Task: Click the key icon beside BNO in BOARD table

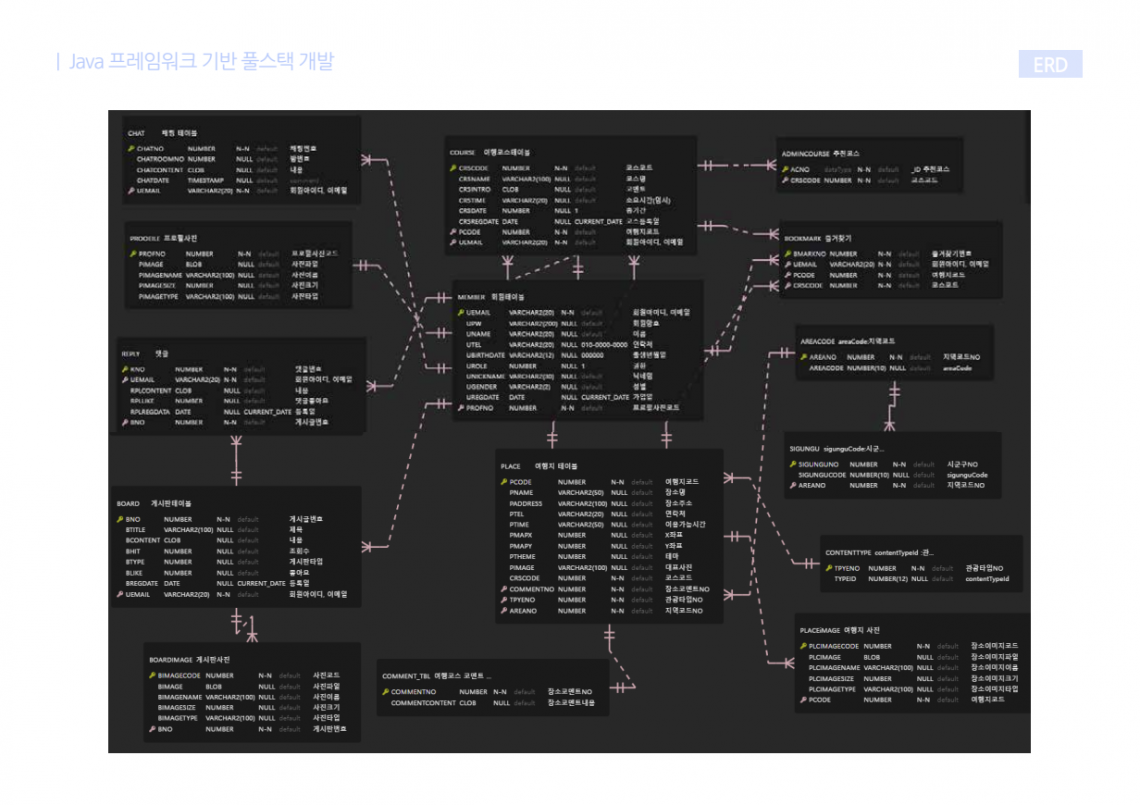Action: (120, 519)
